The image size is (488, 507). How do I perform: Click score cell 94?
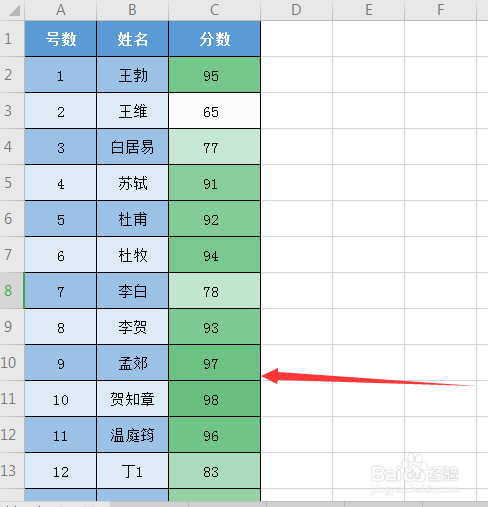[x=215, y=255]
